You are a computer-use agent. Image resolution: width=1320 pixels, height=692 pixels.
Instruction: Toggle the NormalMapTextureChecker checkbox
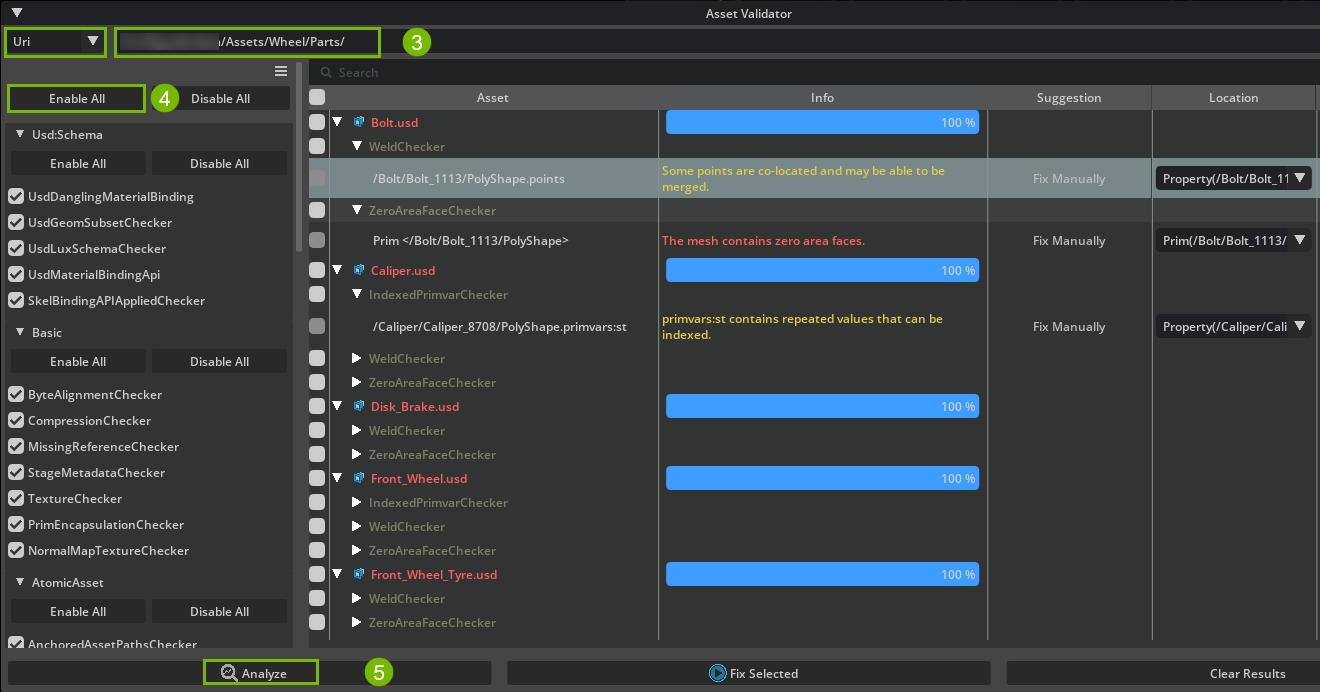coord(16,550)
